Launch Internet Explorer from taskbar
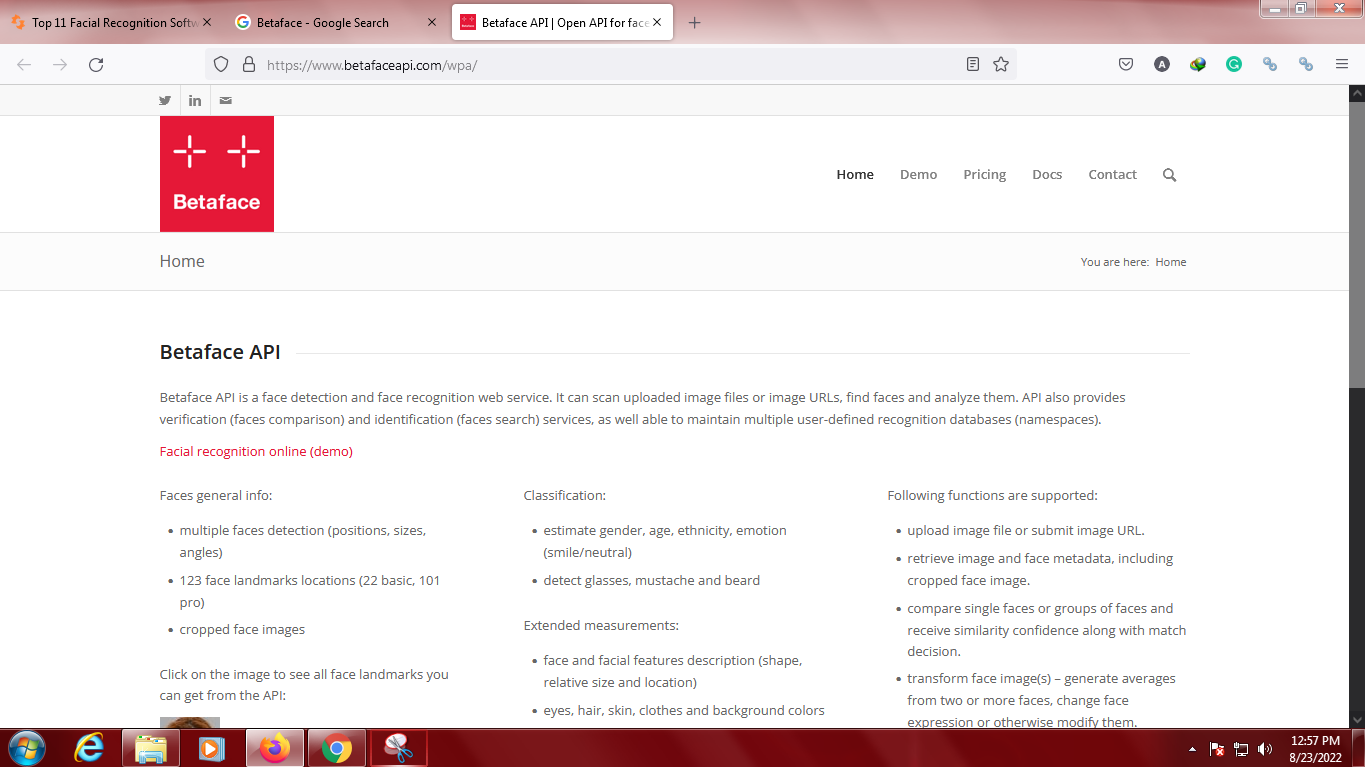This screenshot has width=1365, height=767. pyautogui.click(x=90, y=748)
